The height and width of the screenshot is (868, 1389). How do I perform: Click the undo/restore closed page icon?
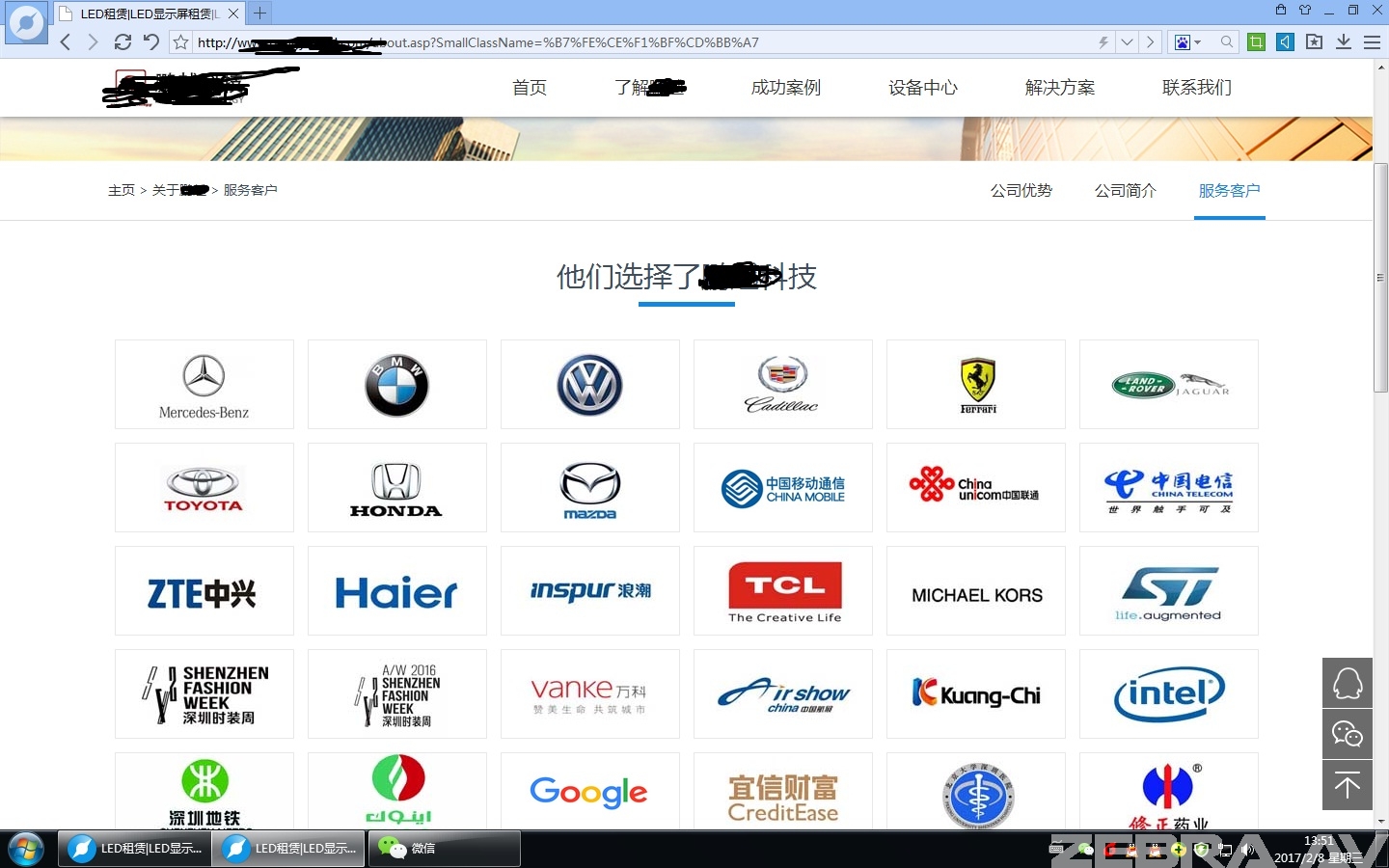(151, 41)
